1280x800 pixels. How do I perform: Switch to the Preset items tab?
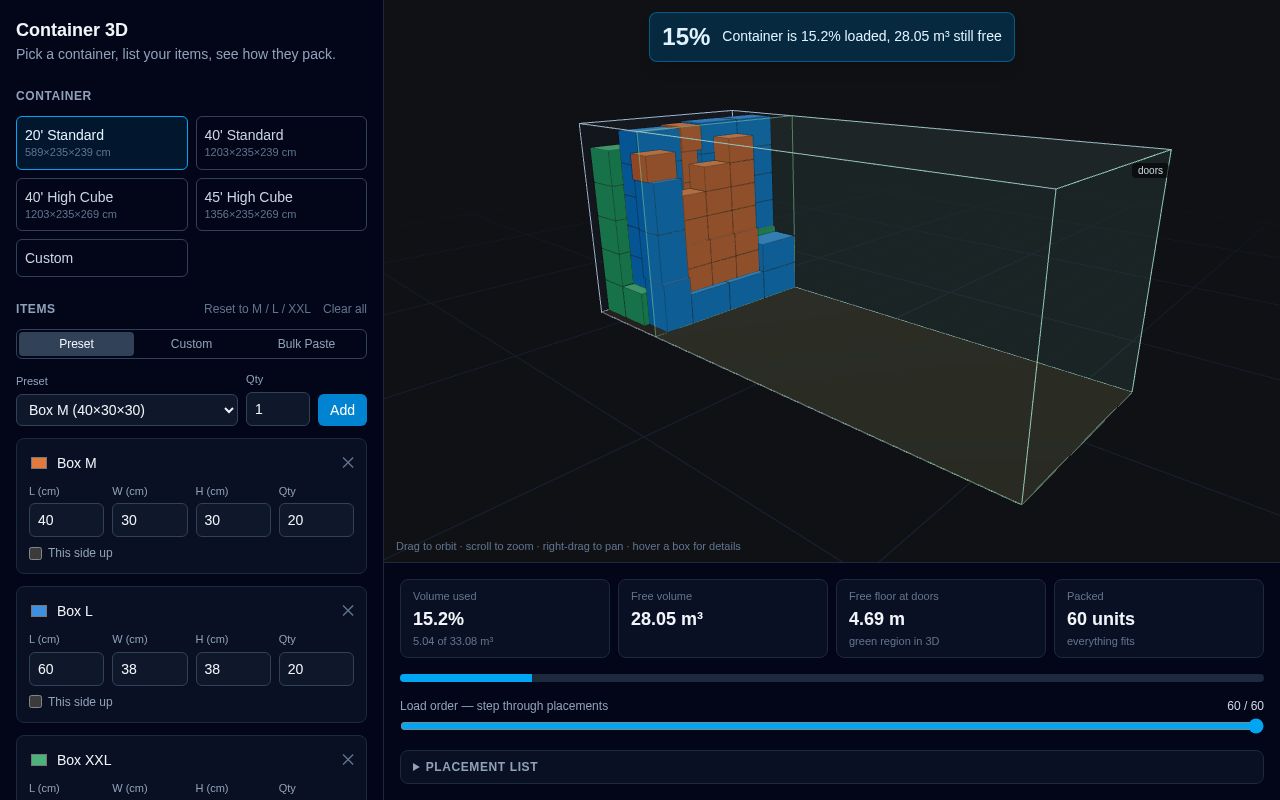(76, 344)
